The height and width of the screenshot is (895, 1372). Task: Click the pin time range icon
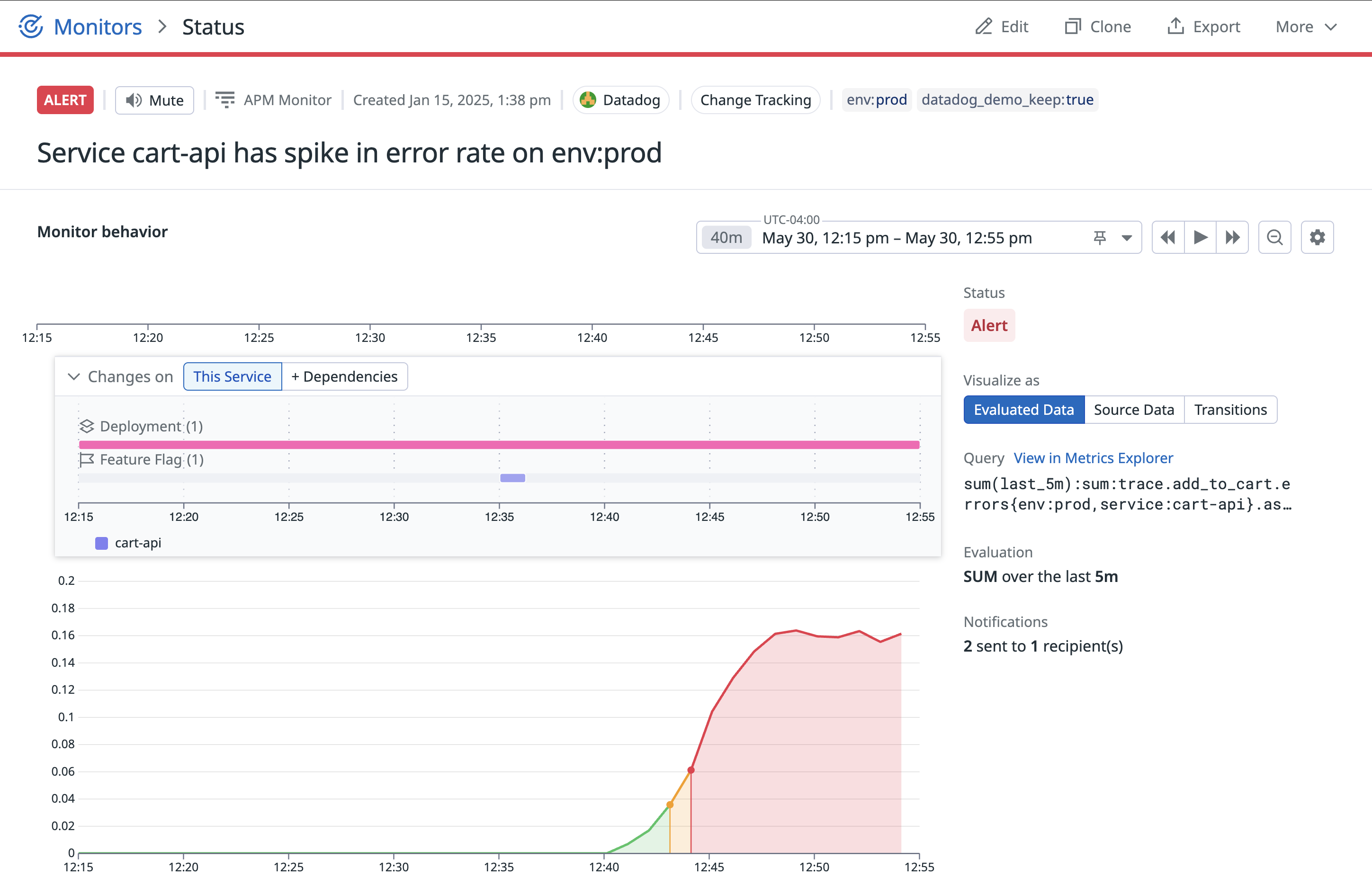(1100, 237)
